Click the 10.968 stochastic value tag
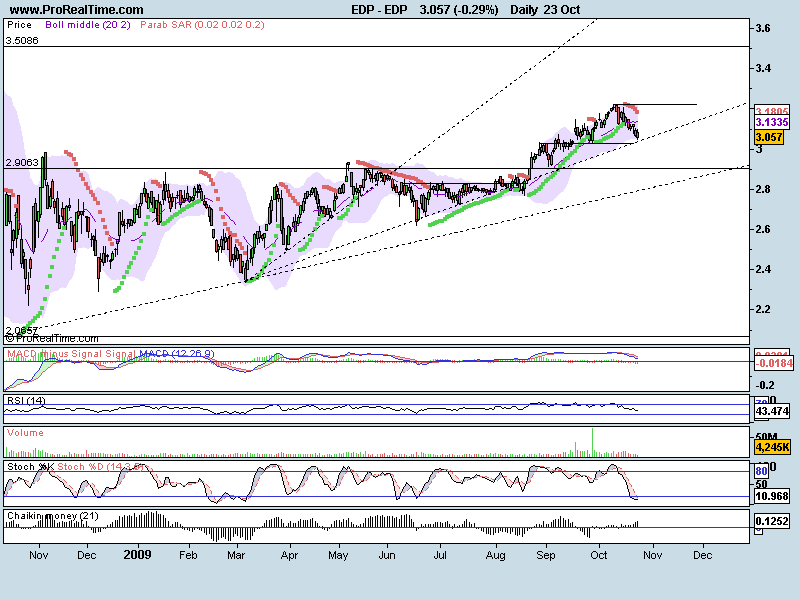Viewport: 800px width, 600px height. click(771, 496)
